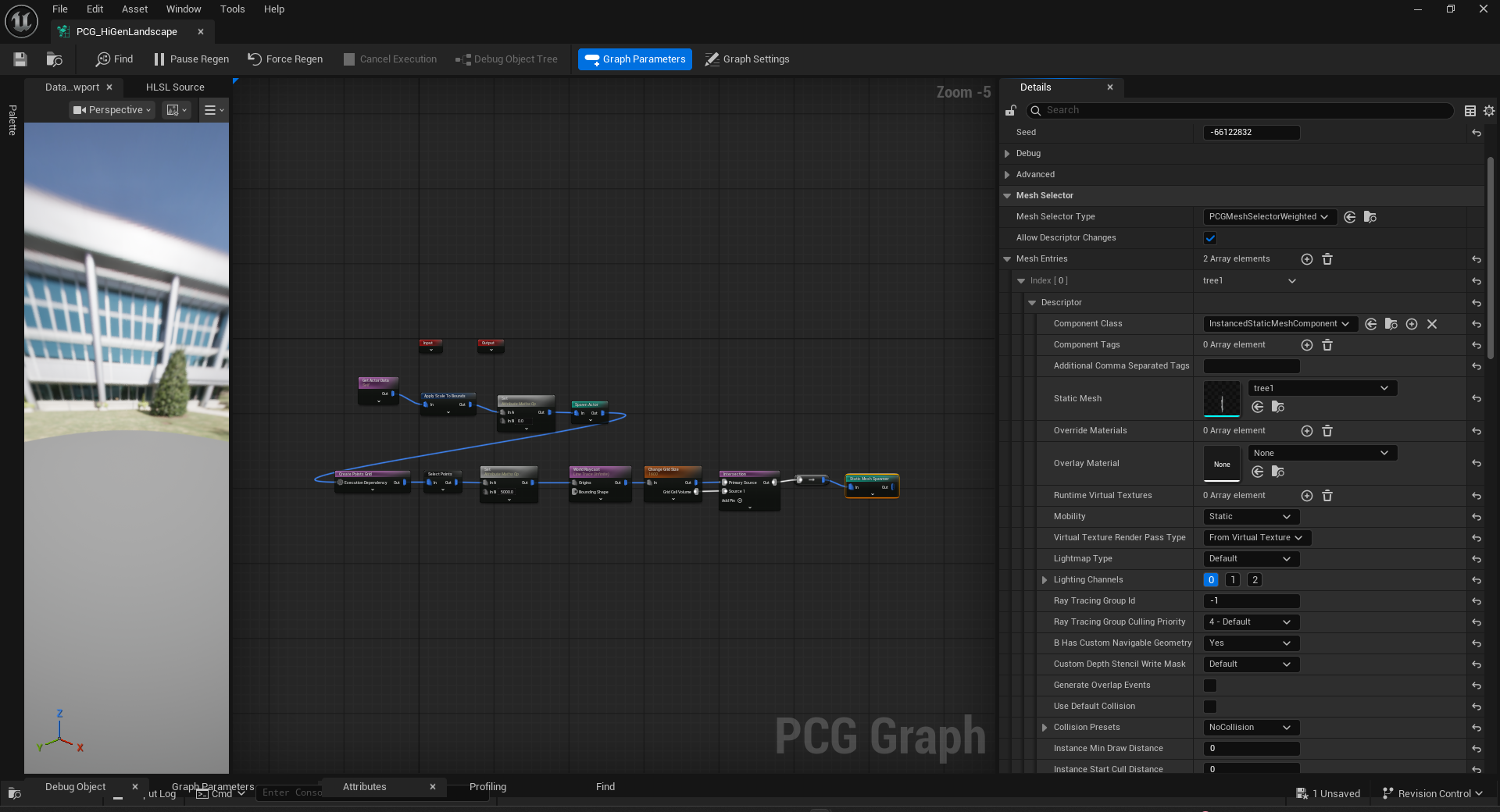The image size is (1500, 812).
Task: Expand the Debug section
Action: 1007,154
